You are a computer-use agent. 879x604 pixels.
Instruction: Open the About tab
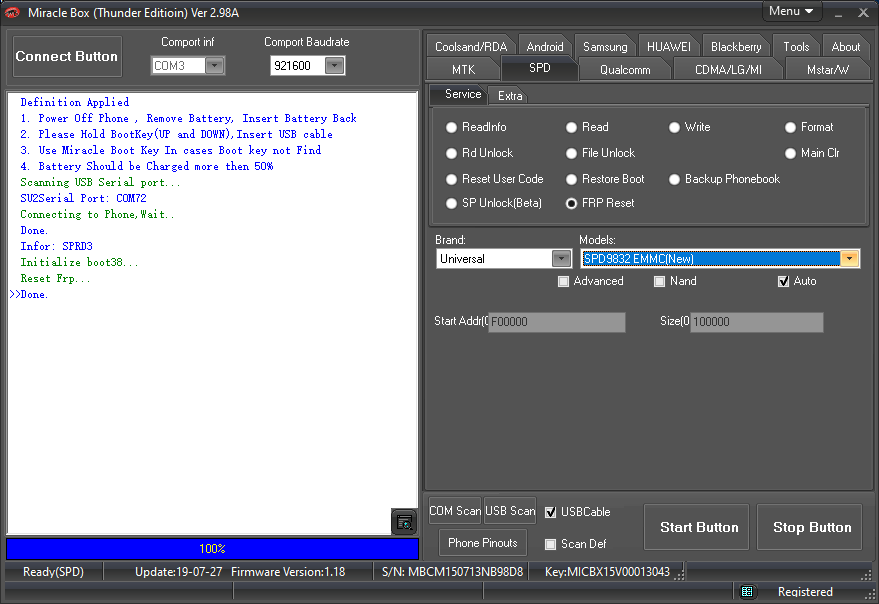[x=845, y=47]
